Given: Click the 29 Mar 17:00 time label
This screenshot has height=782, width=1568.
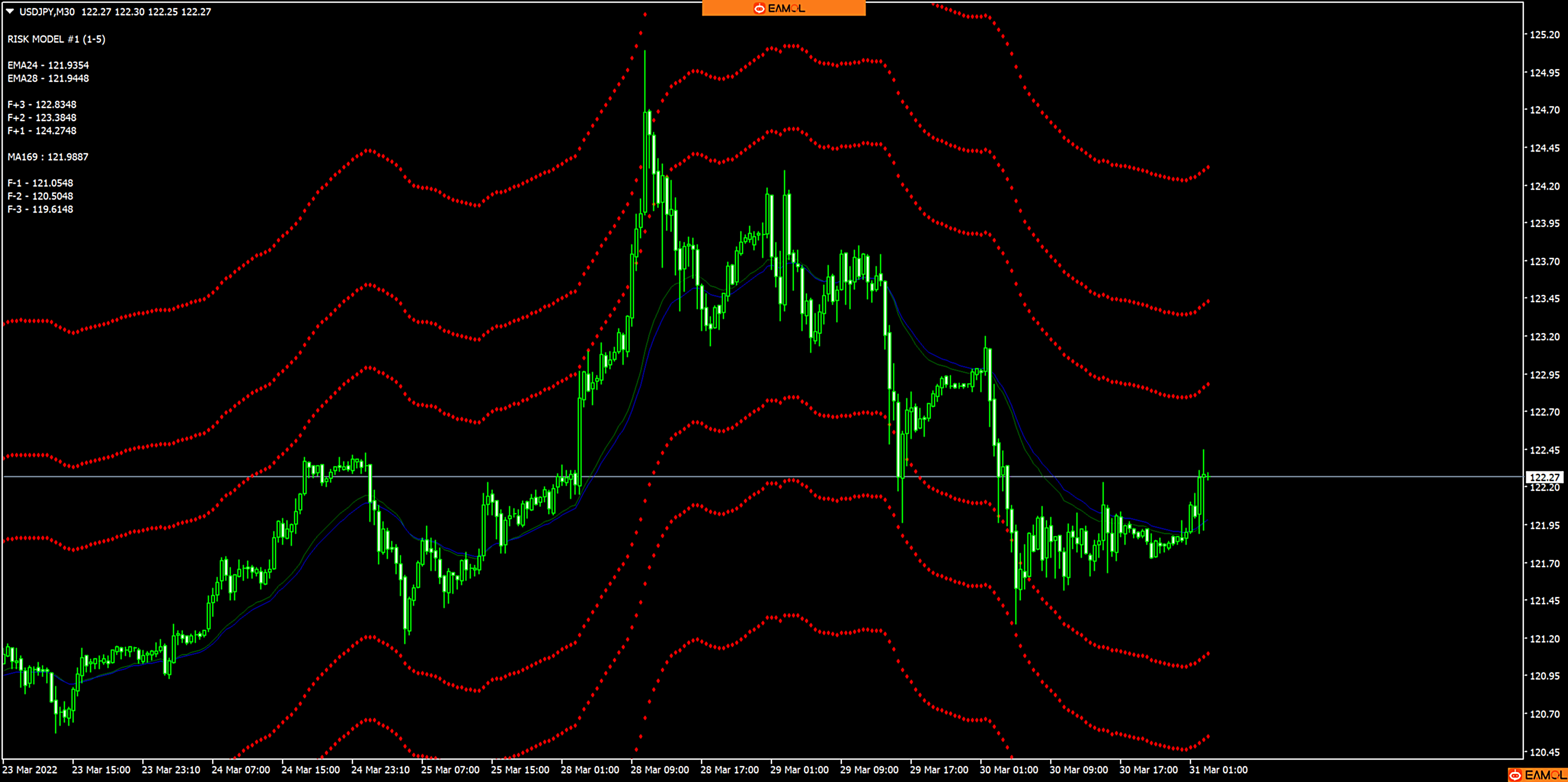Looking at the screenshot, I should click(939, 770).
